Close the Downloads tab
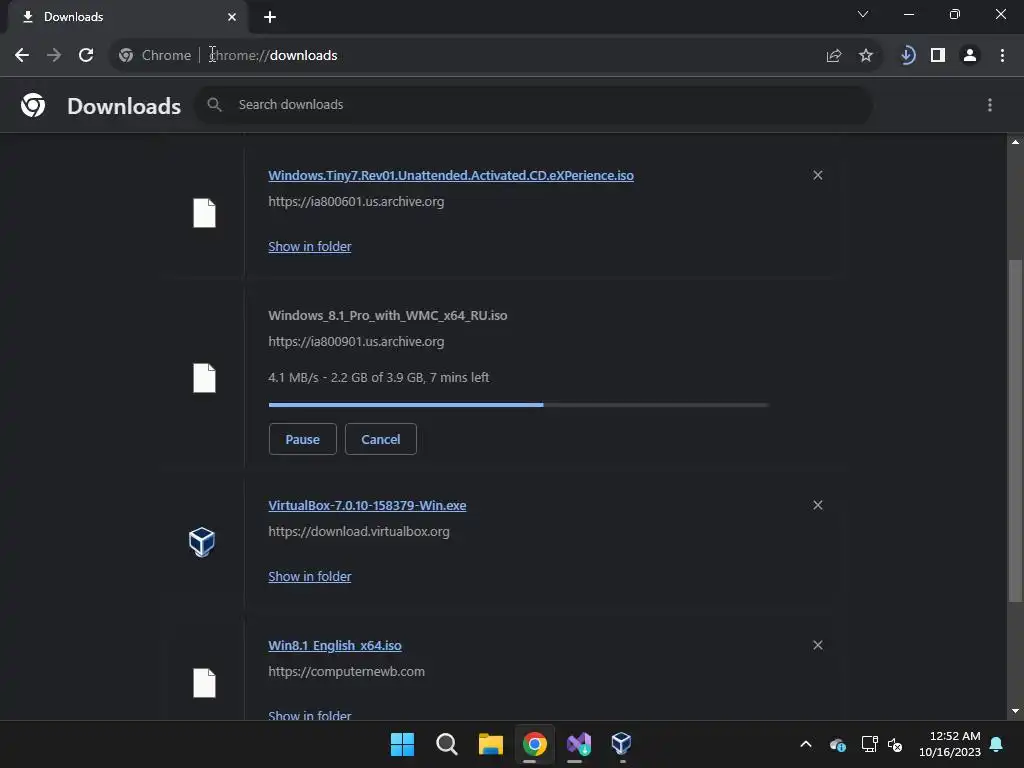Viewport: 1024px width, 768px height. coord(232,17)
